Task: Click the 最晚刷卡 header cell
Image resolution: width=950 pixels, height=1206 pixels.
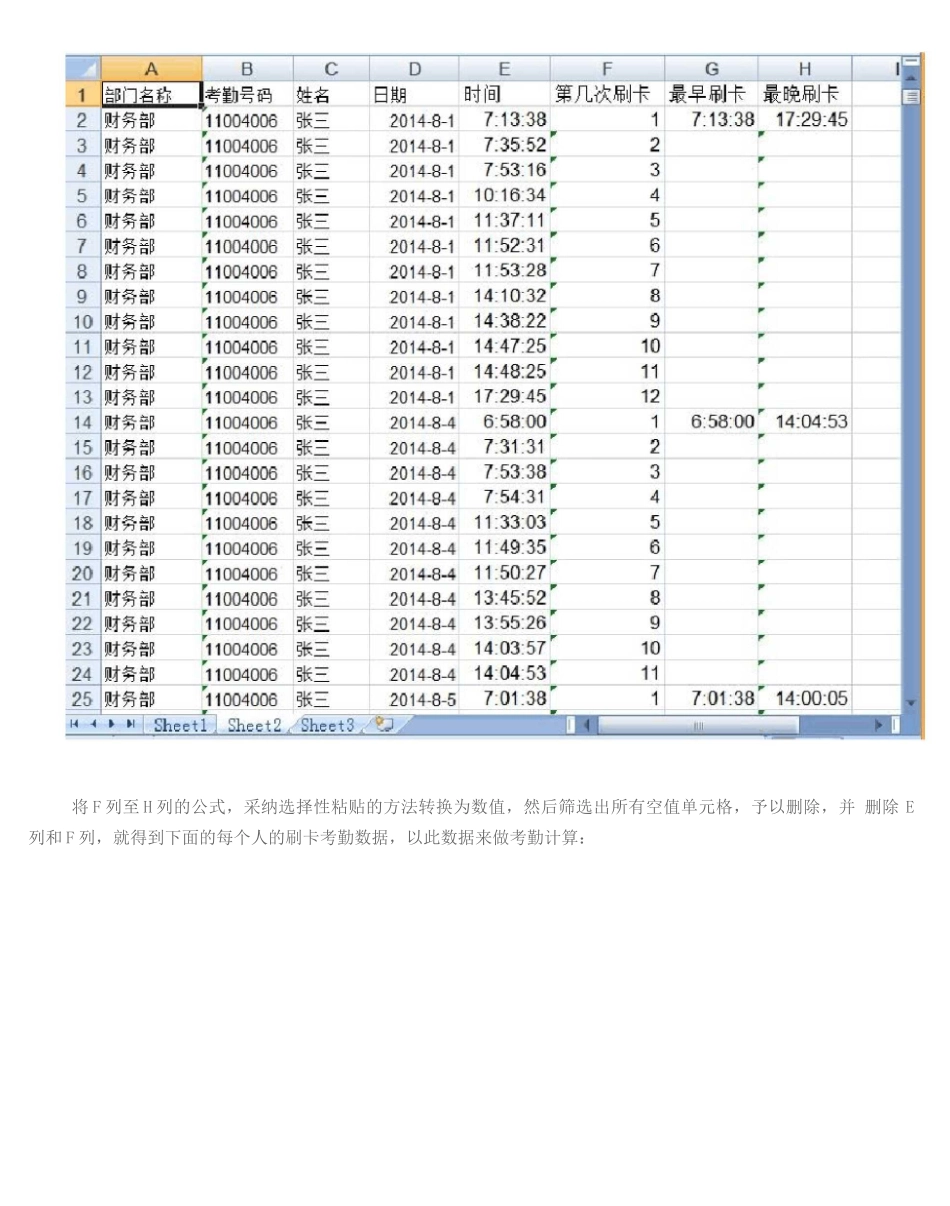Action: (x=804, y=95)
